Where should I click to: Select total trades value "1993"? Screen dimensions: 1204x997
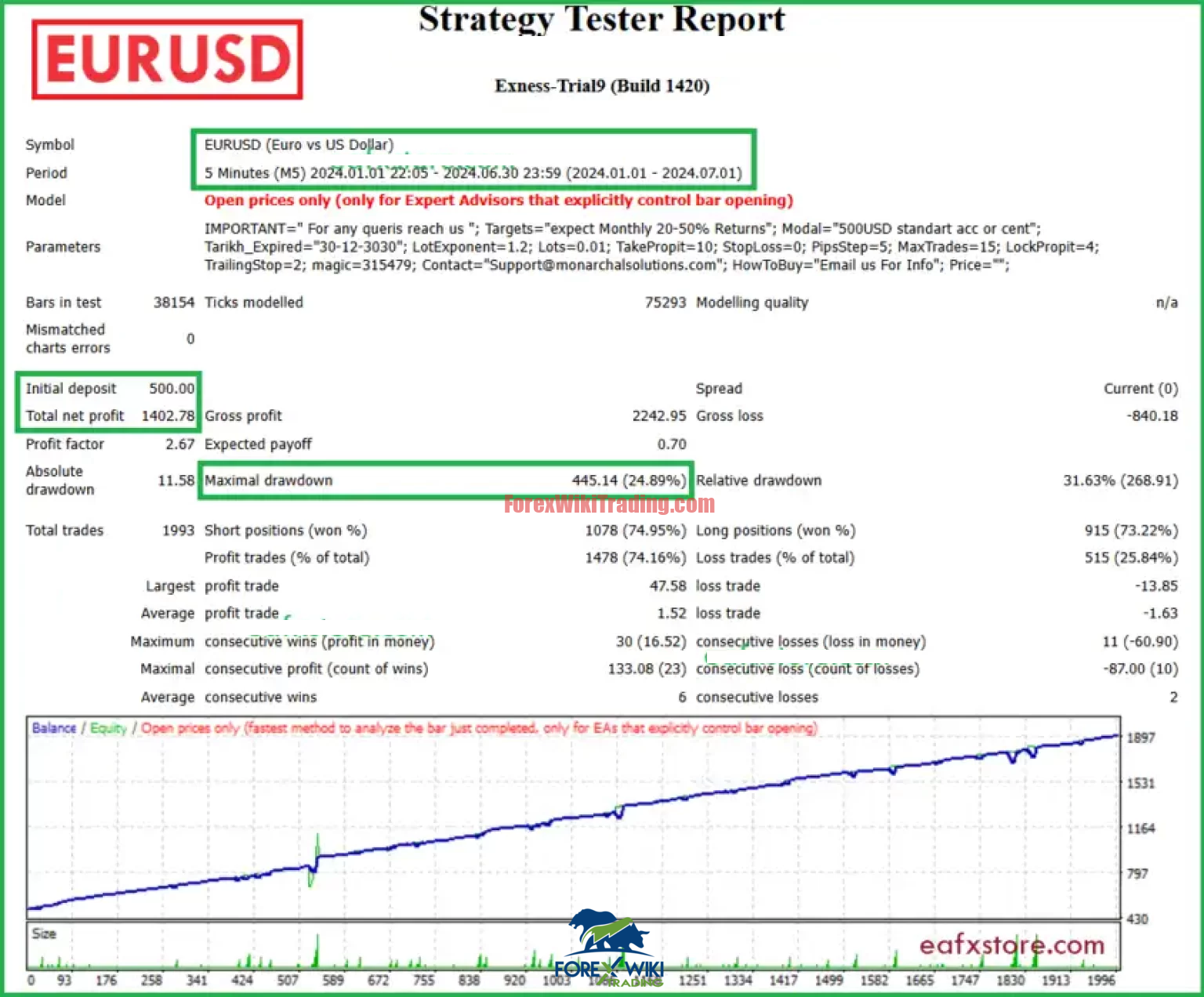pos(178,531)
